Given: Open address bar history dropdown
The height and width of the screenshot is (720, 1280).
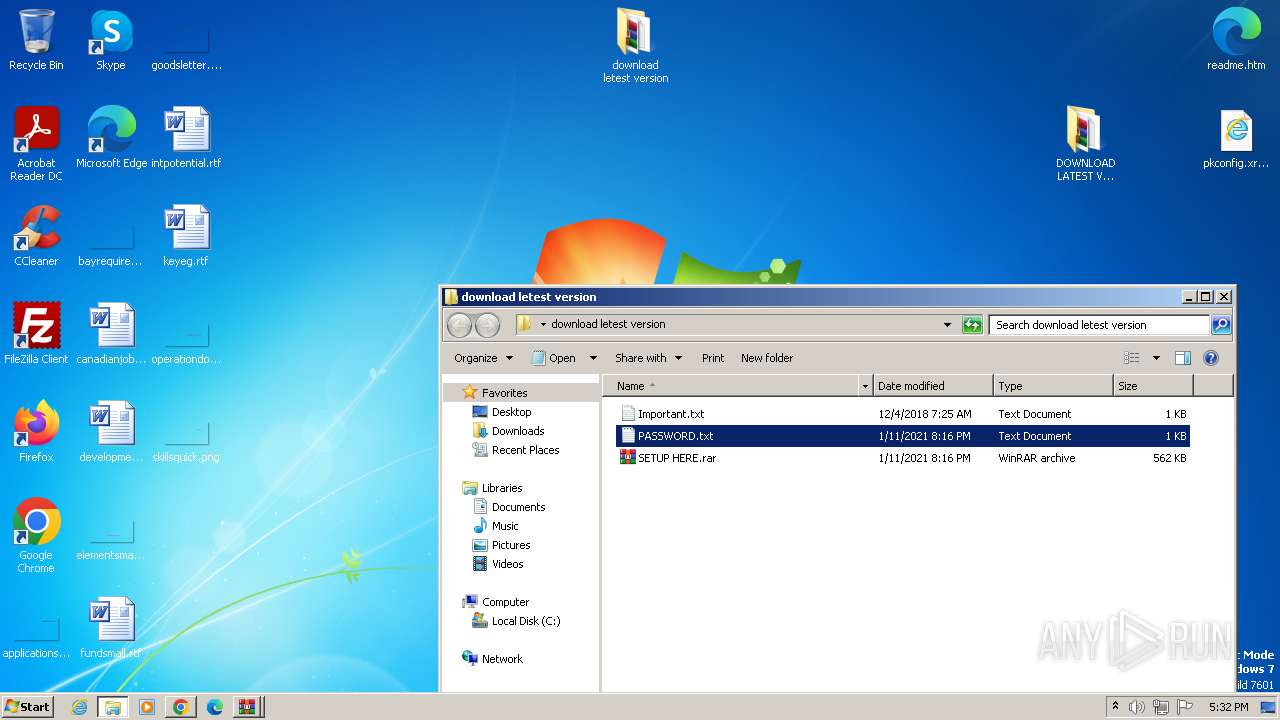Looking at the screenshot, I should (947, 325).
